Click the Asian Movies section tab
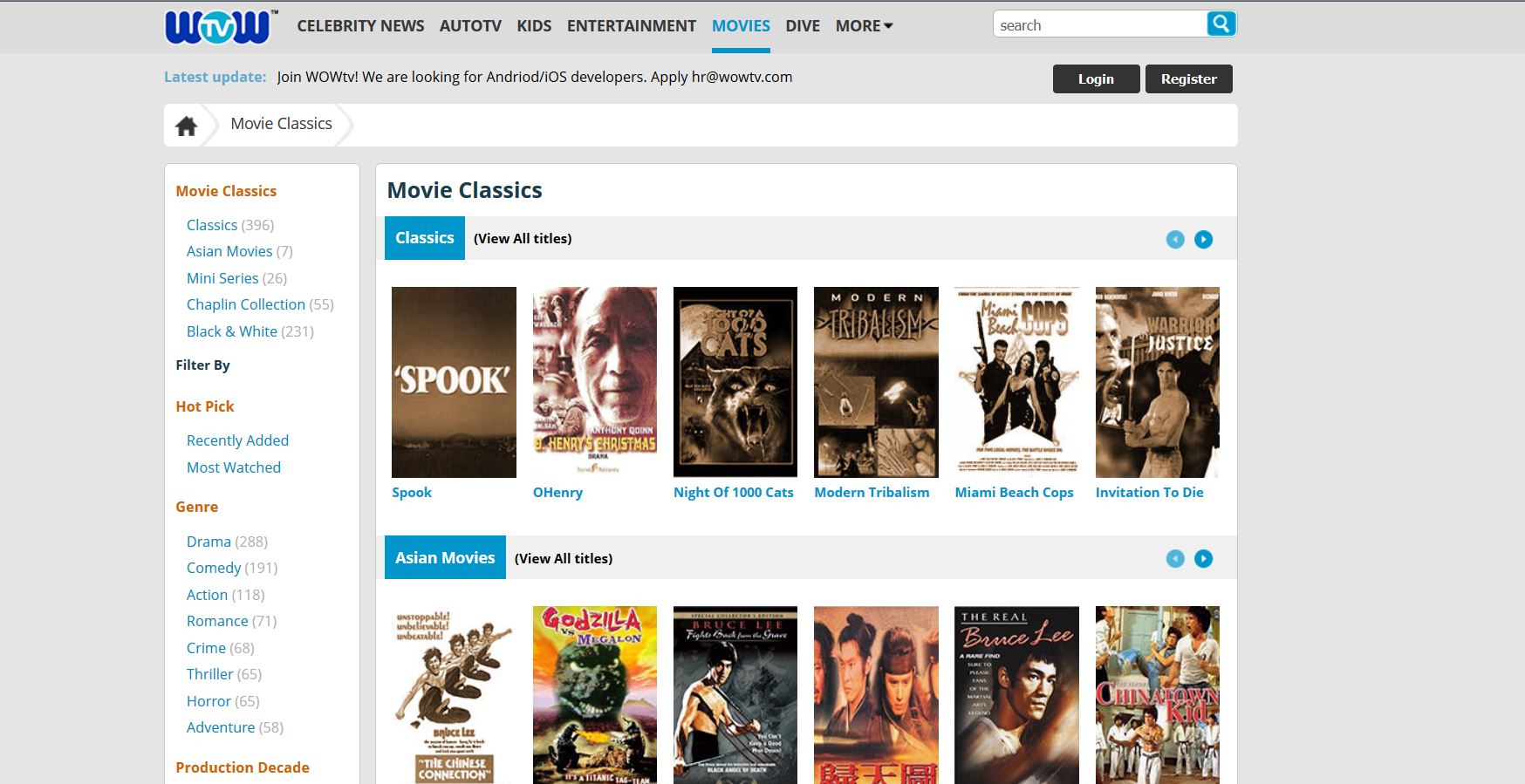Image resolution: width=1525 pixels, height=784 pixels. 445,557
